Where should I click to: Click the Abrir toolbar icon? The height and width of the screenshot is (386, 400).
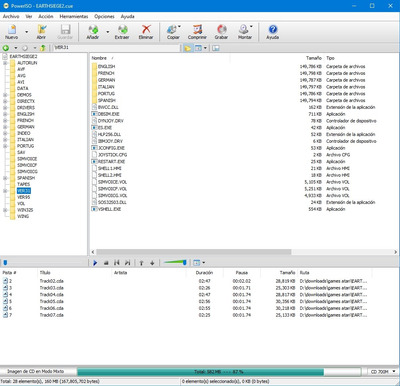click(42, 30)
